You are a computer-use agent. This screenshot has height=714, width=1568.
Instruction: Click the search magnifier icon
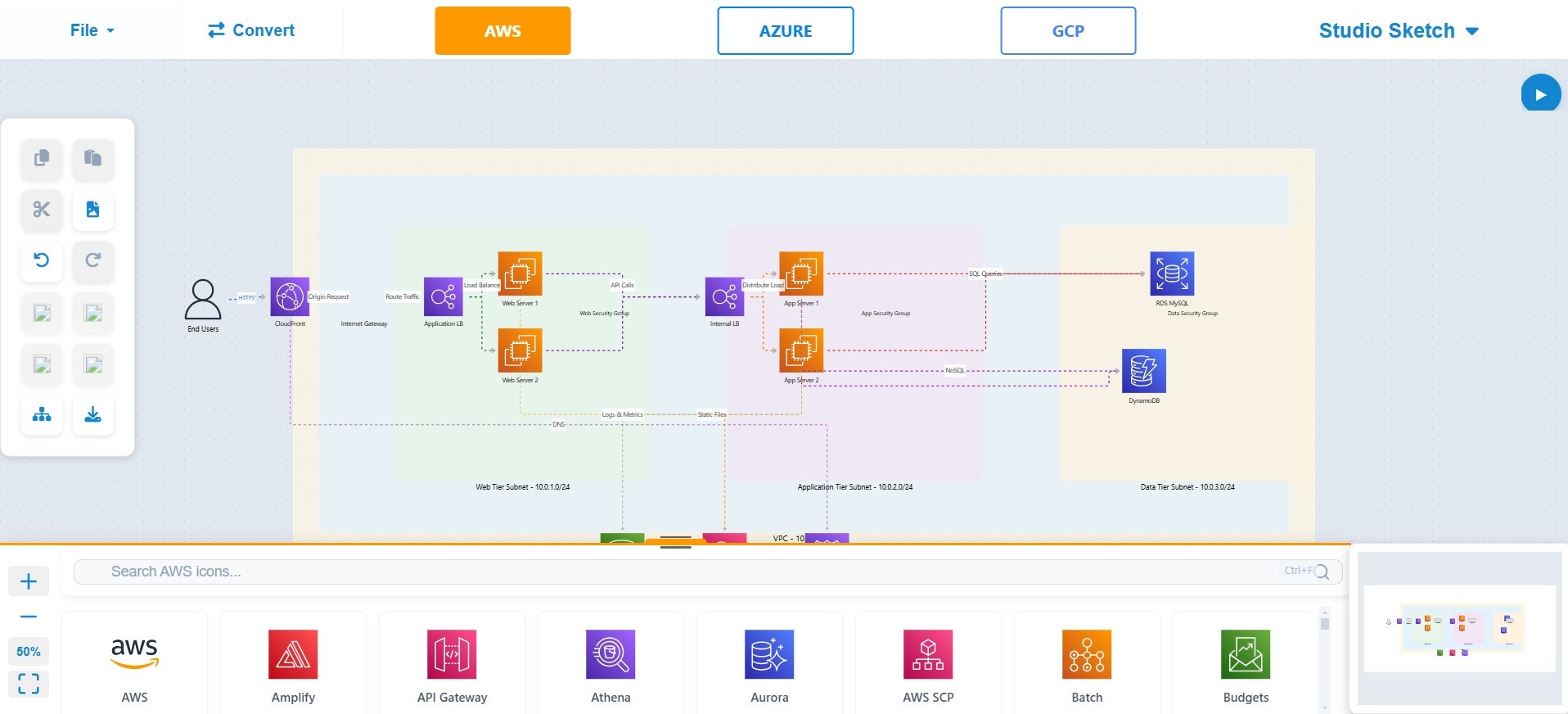pos(1321,572)
